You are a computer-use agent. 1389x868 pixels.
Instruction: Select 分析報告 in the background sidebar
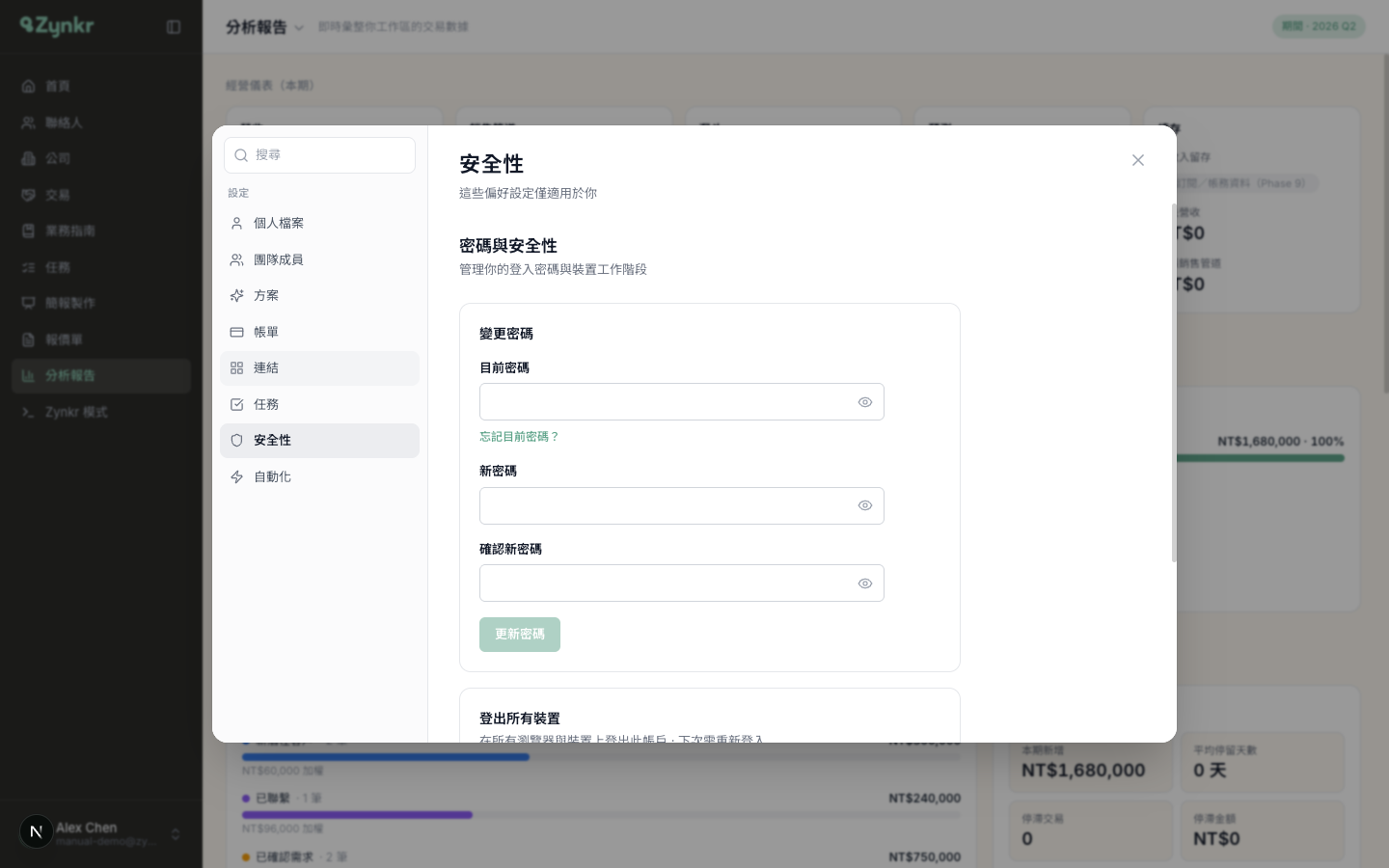tap(101, 376)
